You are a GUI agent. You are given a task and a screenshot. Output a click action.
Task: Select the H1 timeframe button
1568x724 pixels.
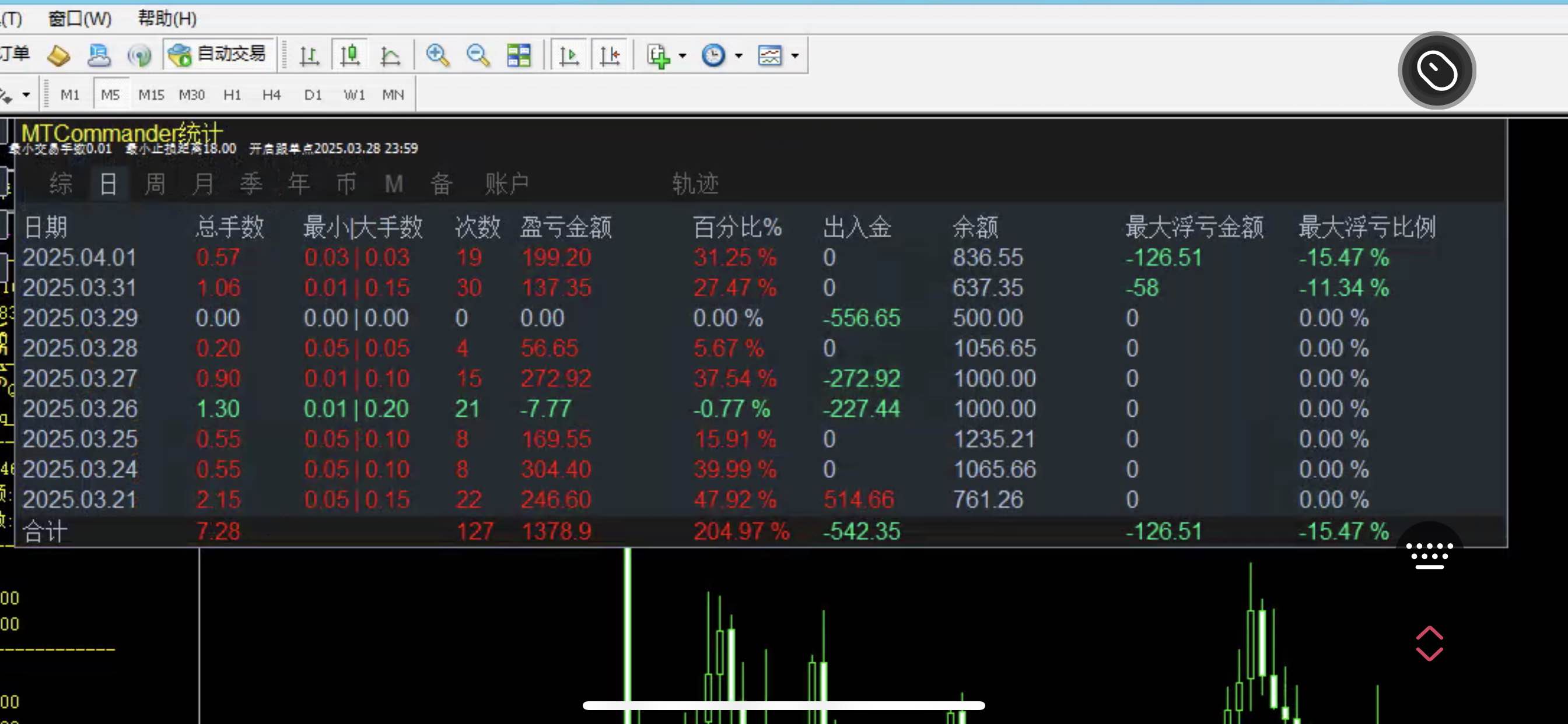(x=232, y=95)
